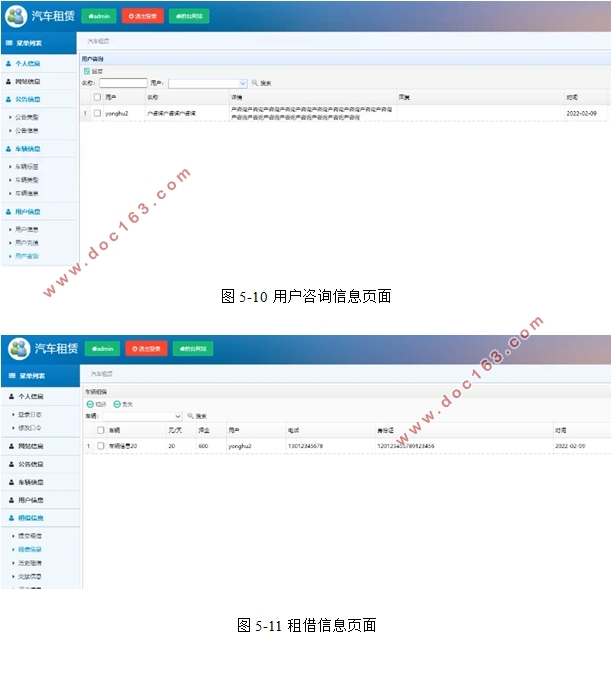Click person icon beside 个人信息 in Figure 5-11

coord(11,396)
